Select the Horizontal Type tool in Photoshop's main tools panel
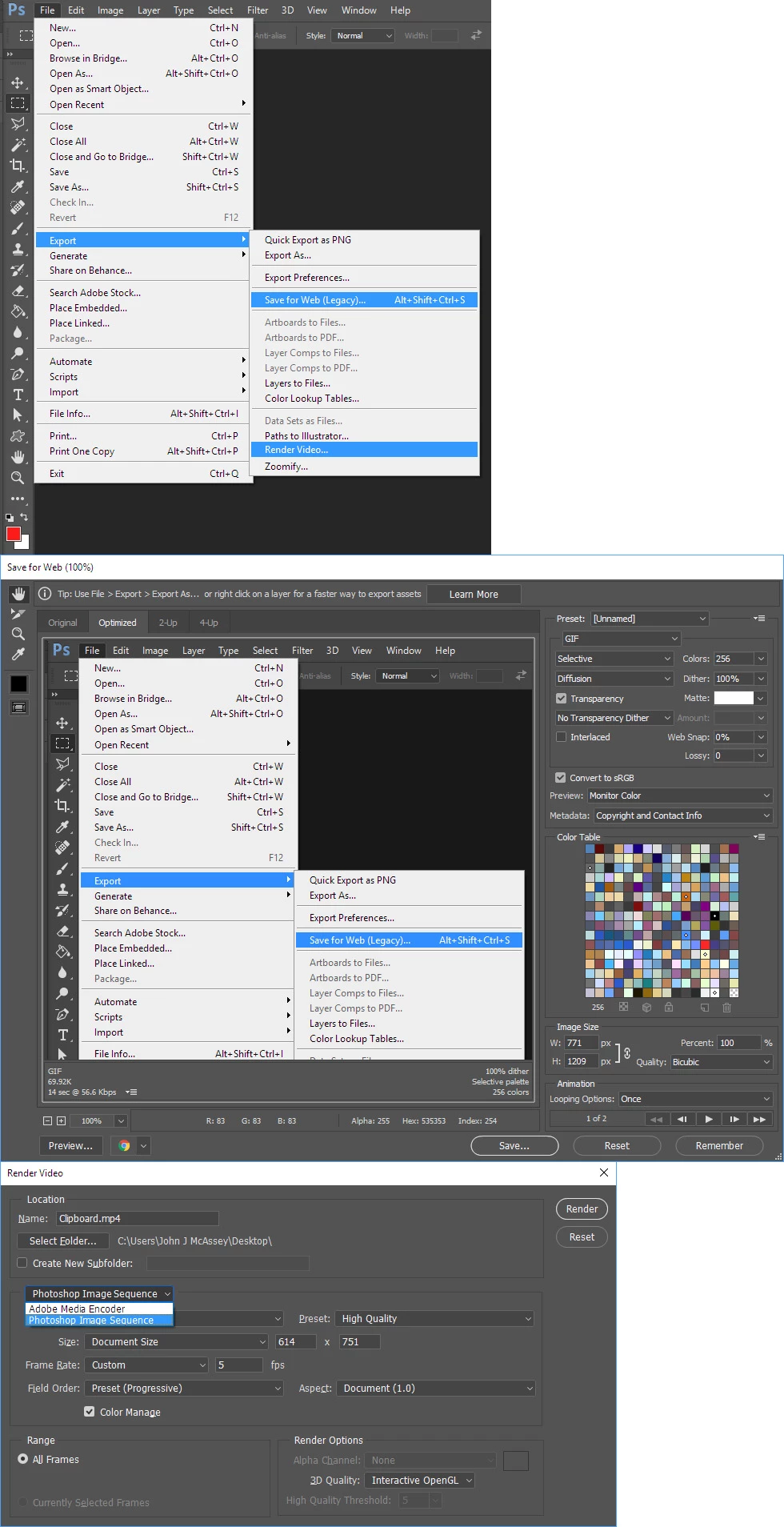The width and height of the screenshot is (784, 1527). [x=17, y=395]
